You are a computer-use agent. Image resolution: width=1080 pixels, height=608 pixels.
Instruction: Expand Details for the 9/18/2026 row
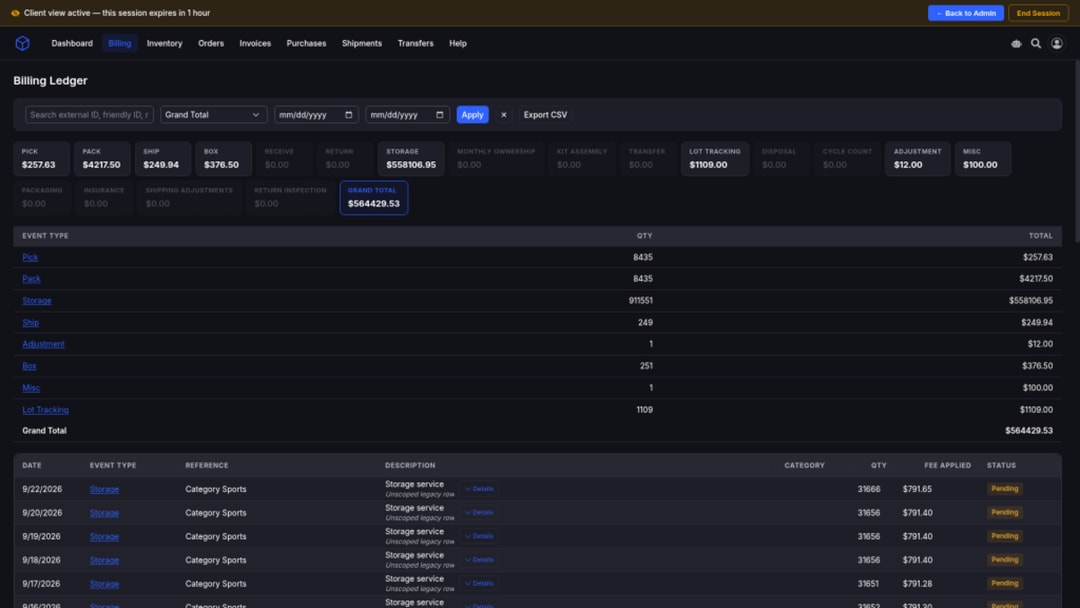coord(479,560)
